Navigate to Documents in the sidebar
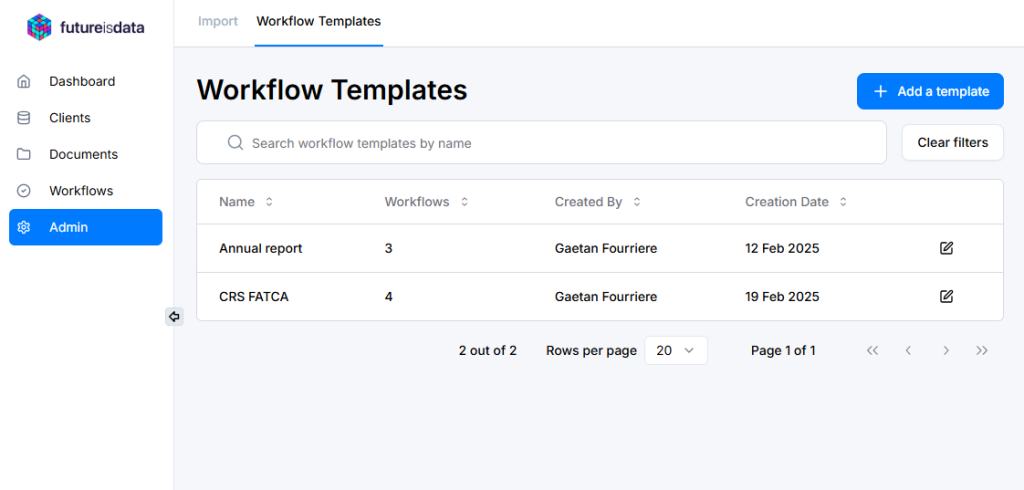1024x490 pixels. 83,154
